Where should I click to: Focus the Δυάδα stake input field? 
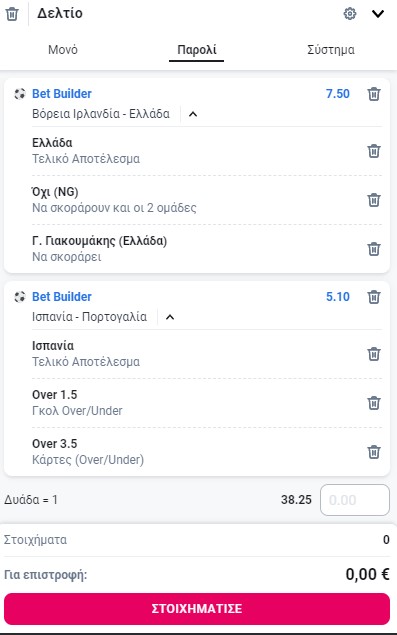coord(355,500)
